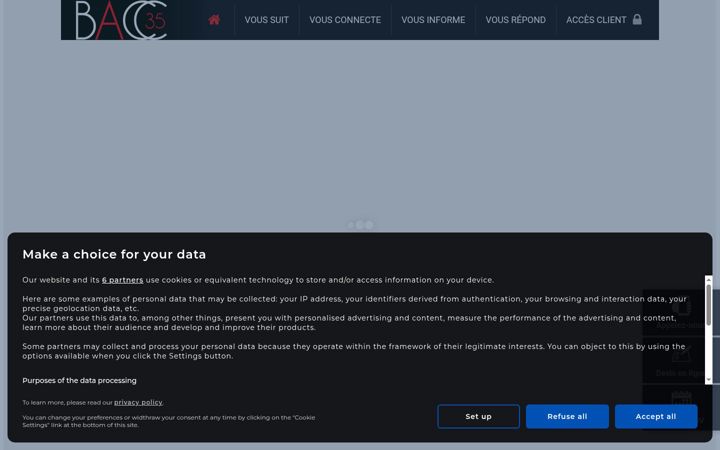Open the VOUS SUIT menu
The height and width of the screenshot is (450, 720).
click(x=266, y=20)
